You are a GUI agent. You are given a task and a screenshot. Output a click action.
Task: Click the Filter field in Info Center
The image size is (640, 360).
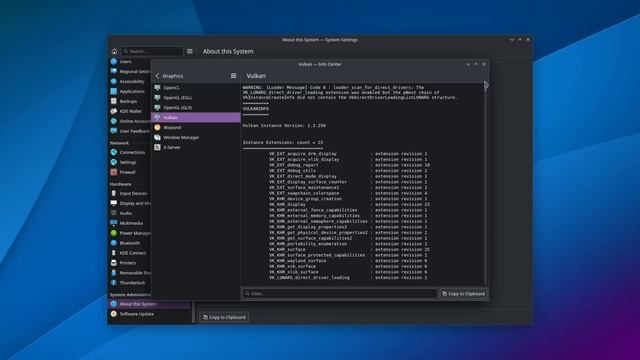(340, 293)
